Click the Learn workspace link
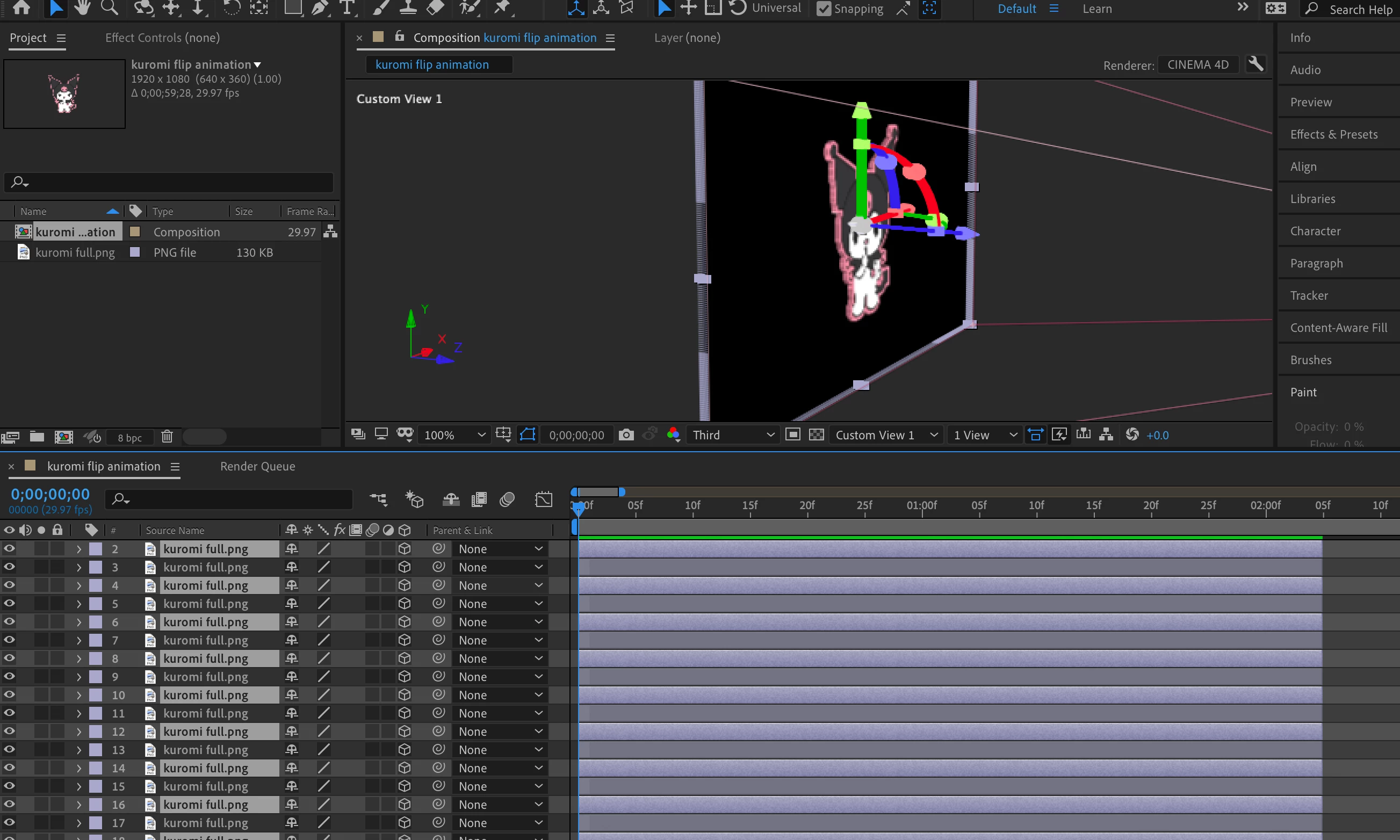1400x840 pixels. point(1096,9)
